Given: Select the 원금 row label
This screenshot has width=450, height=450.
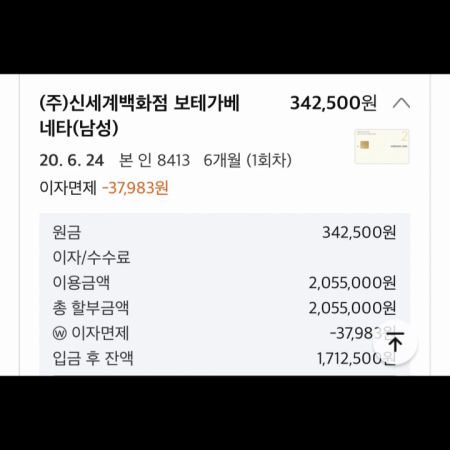Looking at the screenshot, I should click(67, 232).
